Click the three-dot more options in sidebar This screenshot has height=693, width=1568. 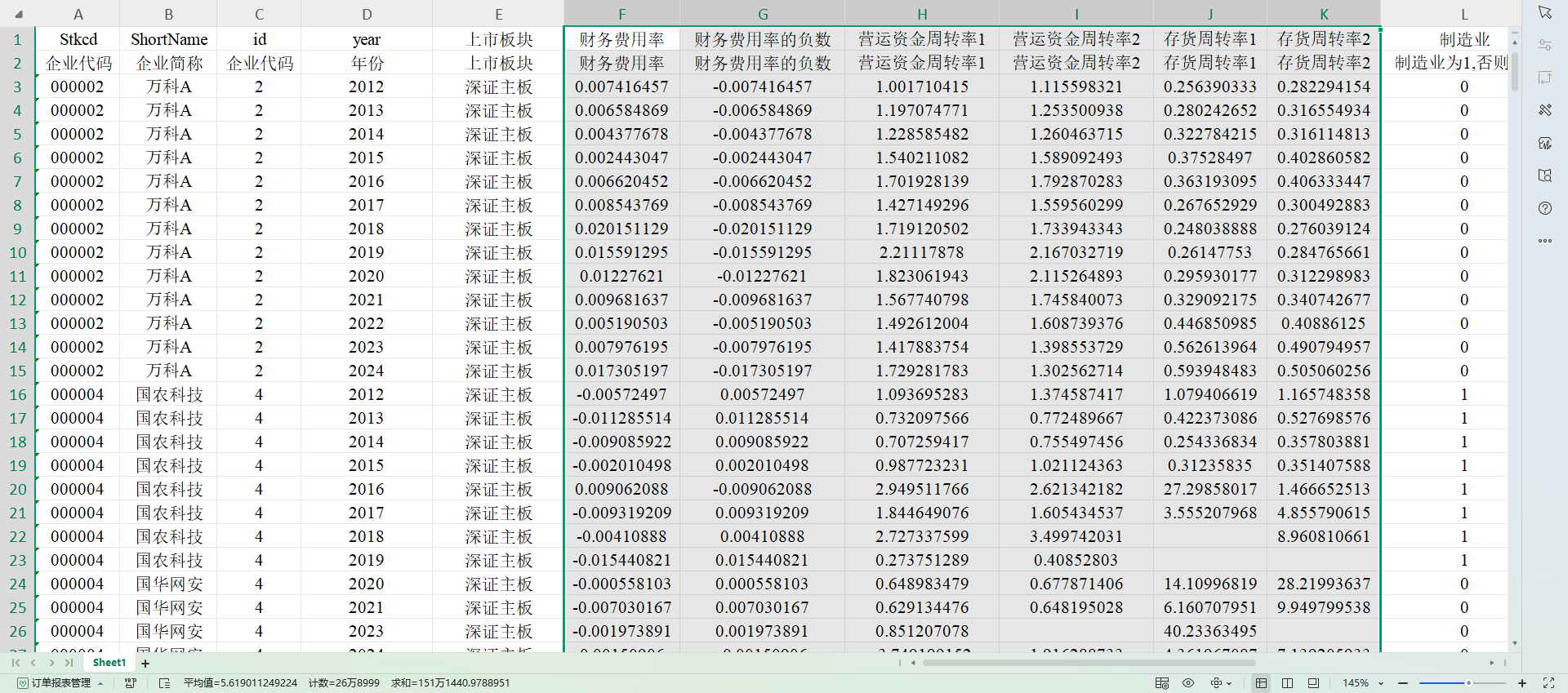(1544, 241)
